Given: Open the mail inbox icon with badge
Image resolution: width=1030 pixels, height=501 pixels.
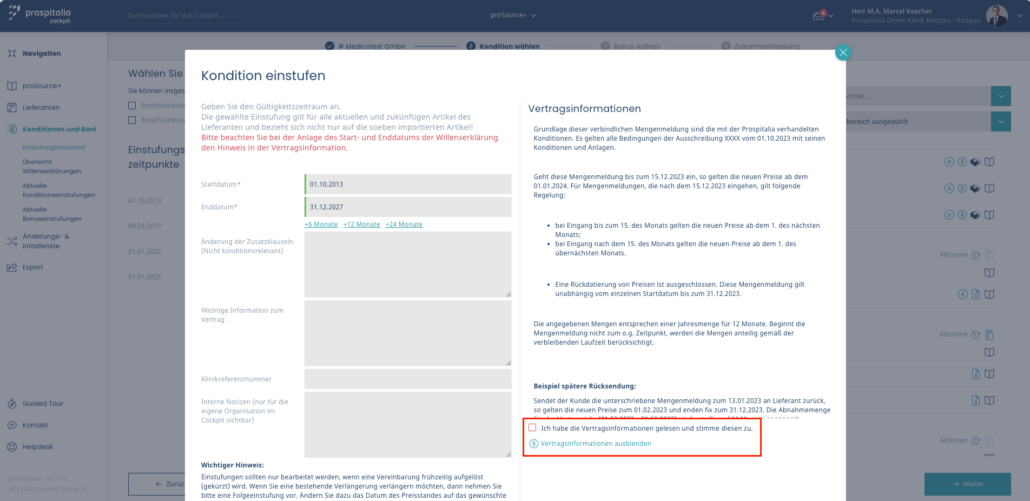Looking at the screenshot, I should coord(819,15).
